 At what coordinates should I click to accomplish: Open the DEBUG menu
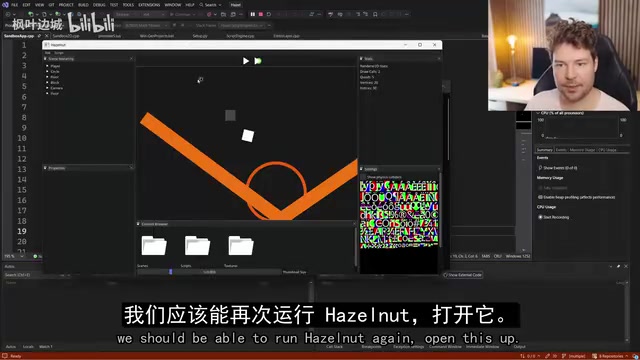(99, 5)
